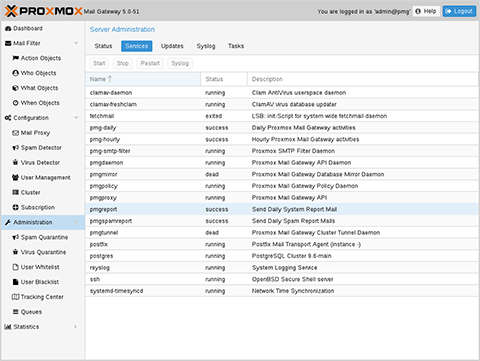Click the Logout button
This screenshot has width=480, height=361.
(459, 11)
